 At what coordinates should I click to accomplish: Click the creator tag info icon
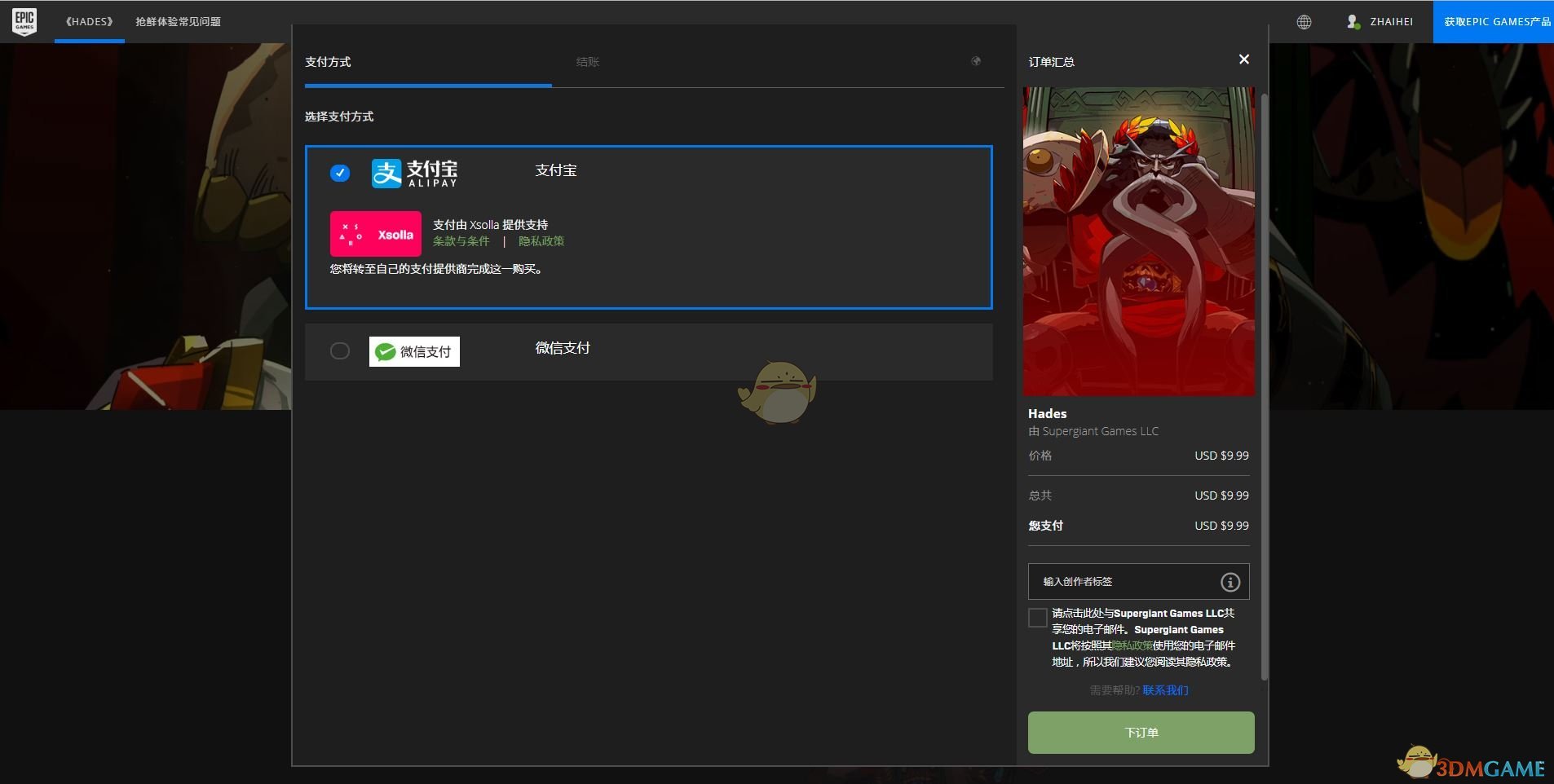click(x=1230, y=582)
